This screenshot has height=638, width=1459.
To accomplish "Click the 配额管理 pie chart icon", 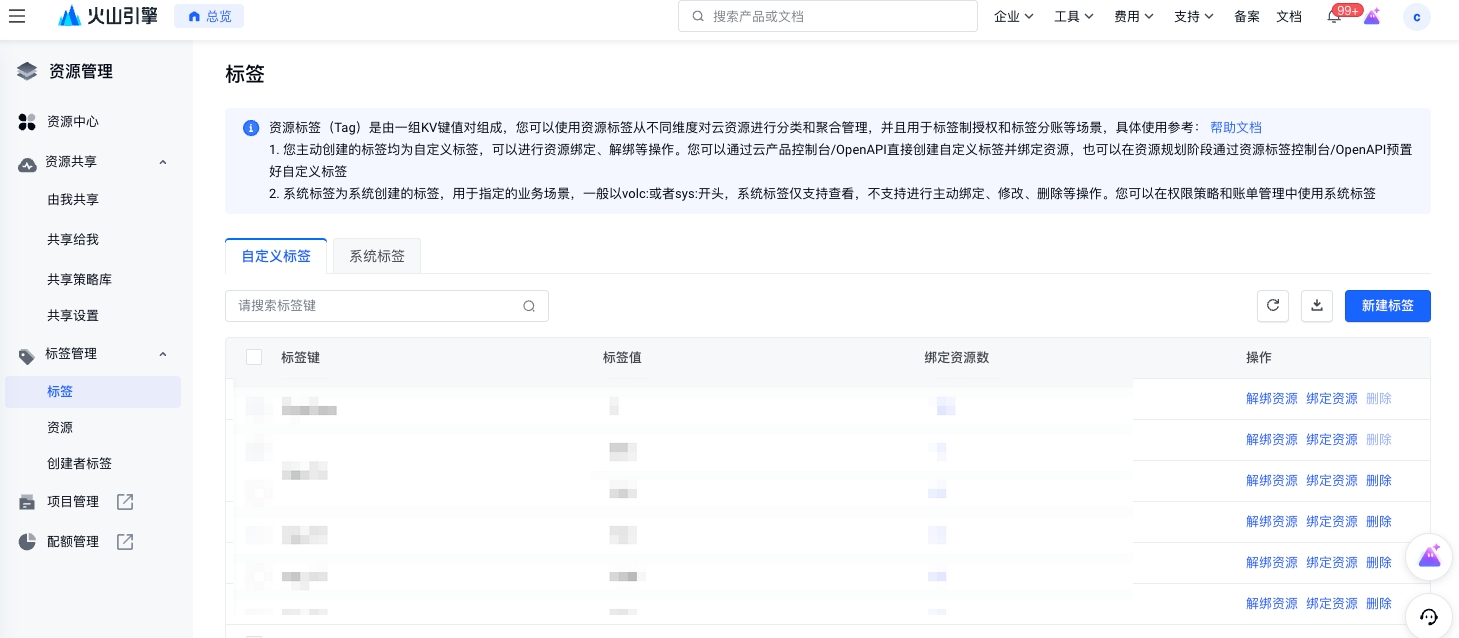I will point(27,542).
